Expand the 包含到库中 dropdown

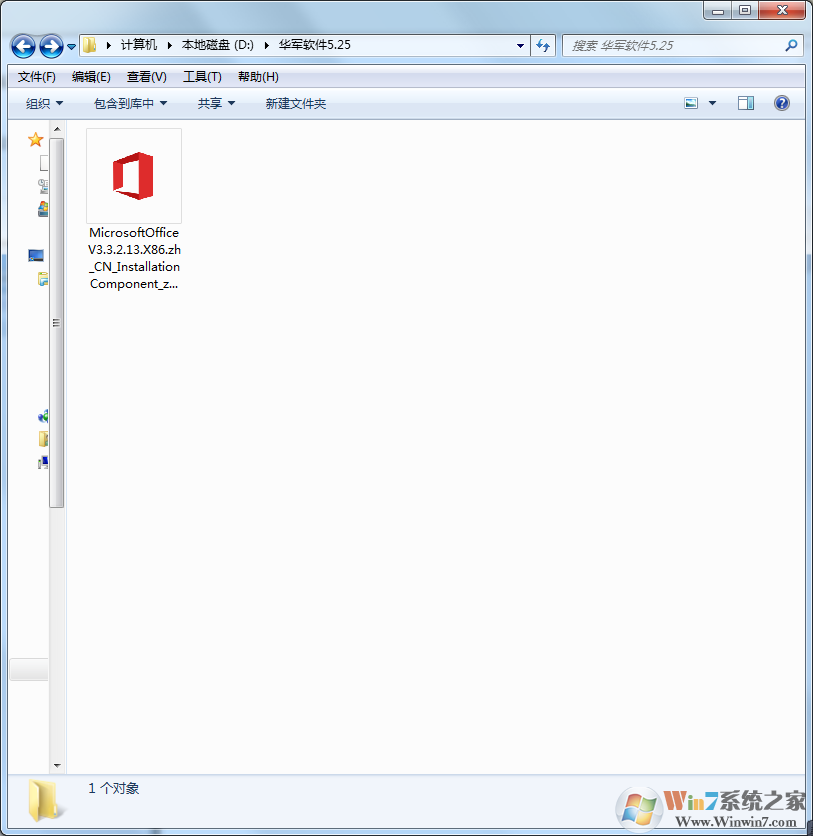click(129, 103)
